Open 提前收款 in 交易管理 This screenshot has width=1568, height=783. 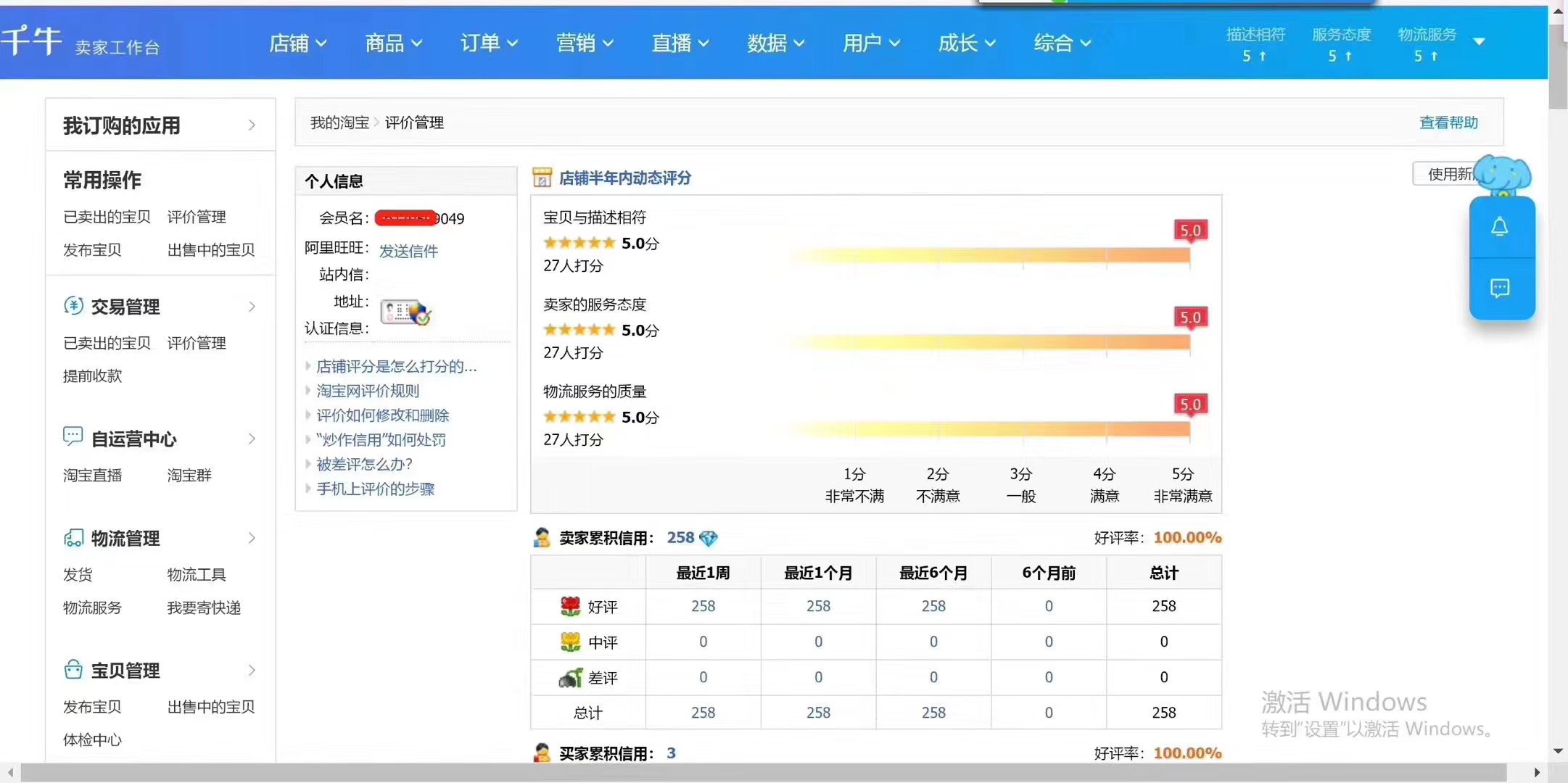click(92, 376)
